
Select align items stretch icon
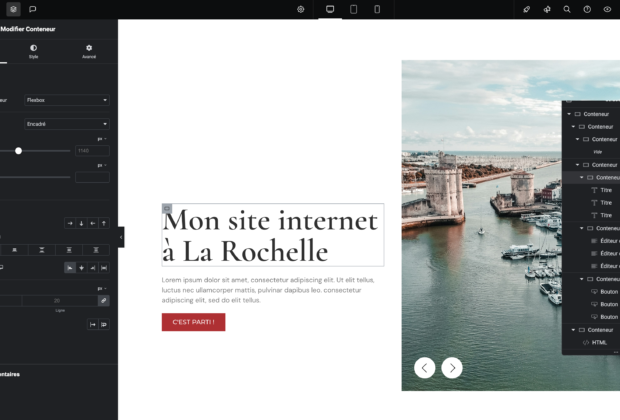coord(104,268)
